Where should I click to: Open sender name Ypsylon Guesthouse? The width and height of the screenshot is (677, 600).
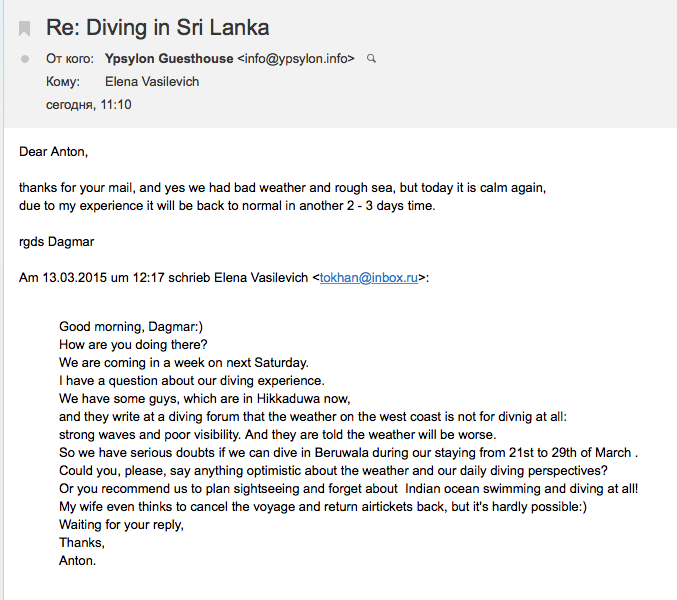pos(169,58)
